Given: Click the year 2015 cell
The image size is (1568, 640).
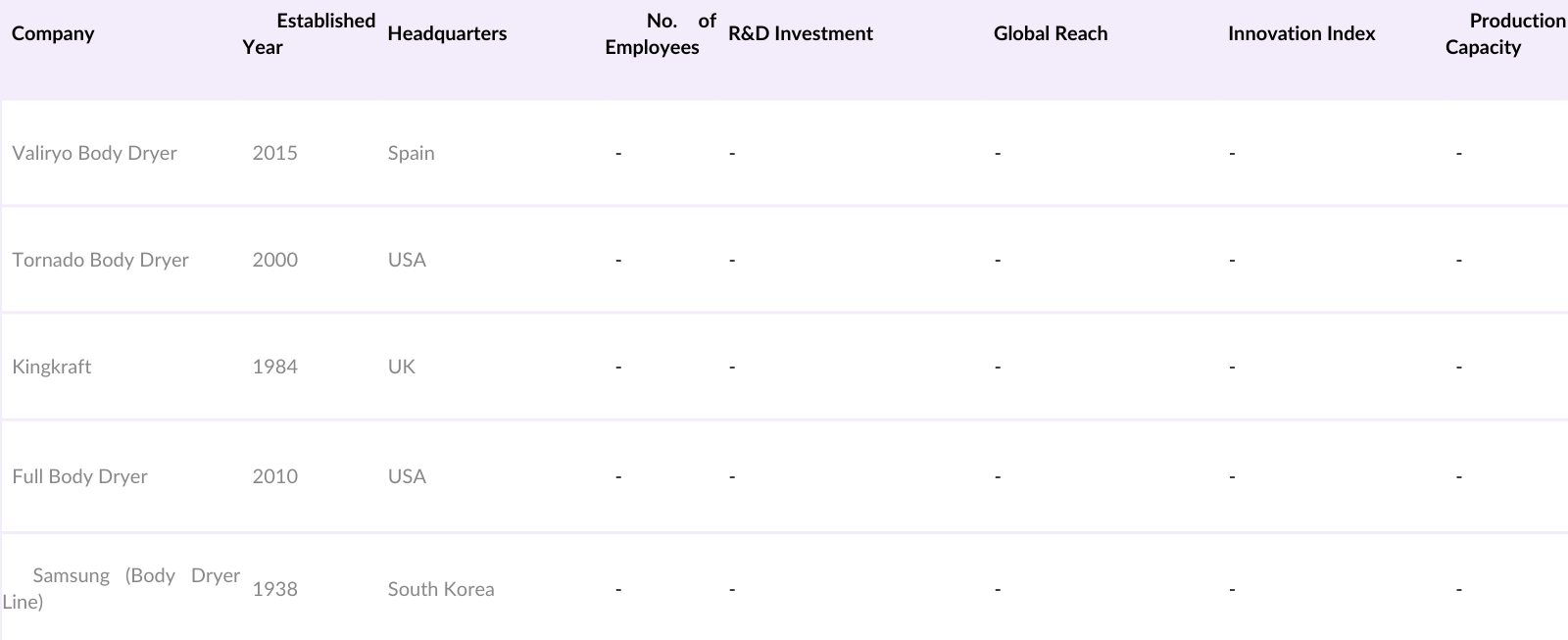Looking at the screenshot, I should click(274, 153).
